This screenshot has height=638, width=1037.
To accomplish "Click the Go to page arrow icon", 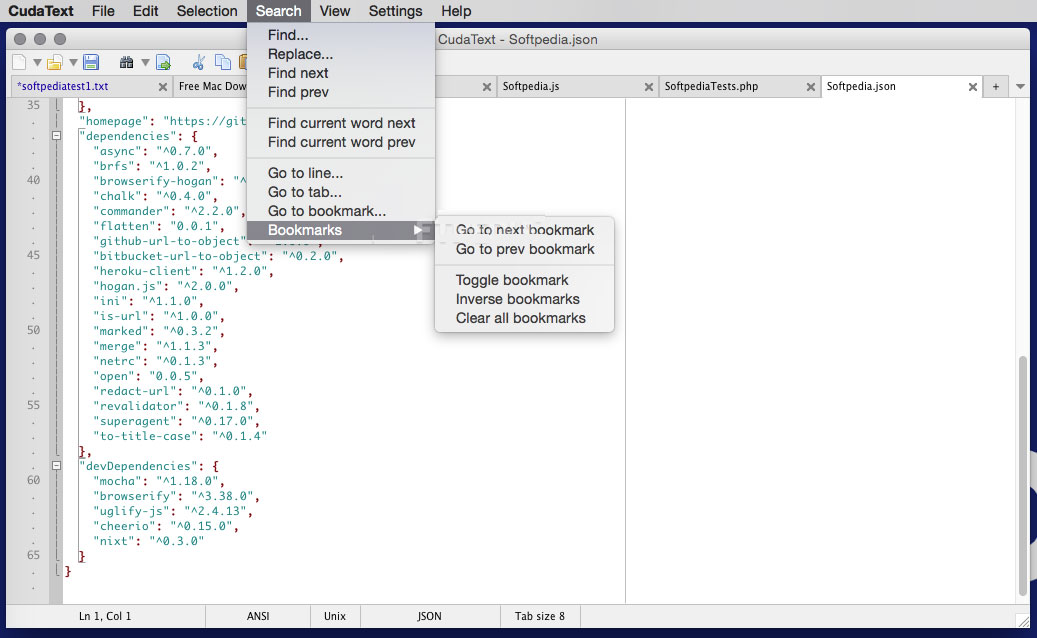I will [x=163, y=62].
